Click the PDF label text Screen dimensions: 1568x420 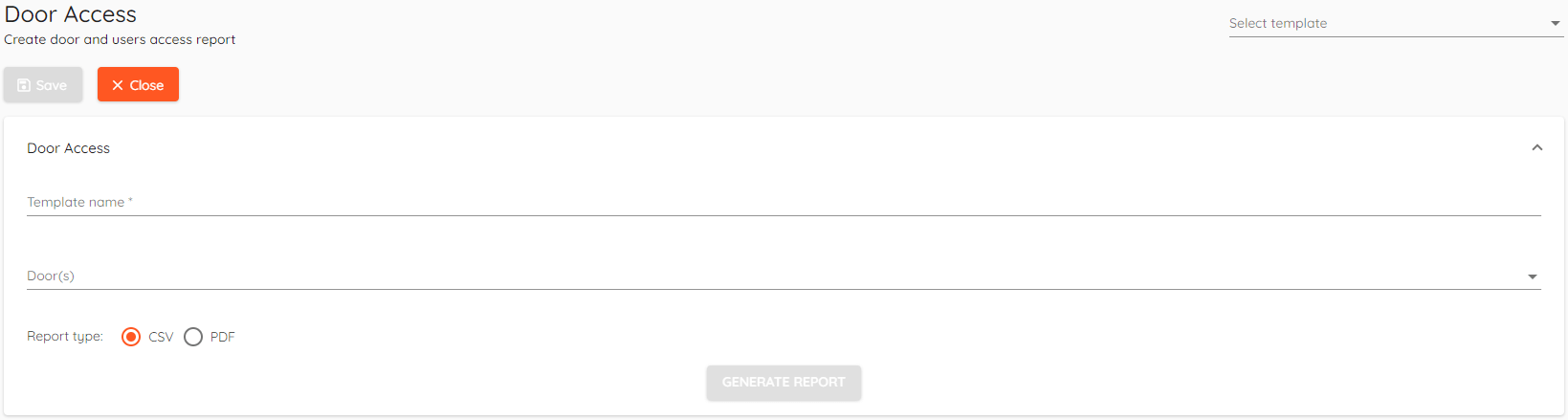click(222, 337)
